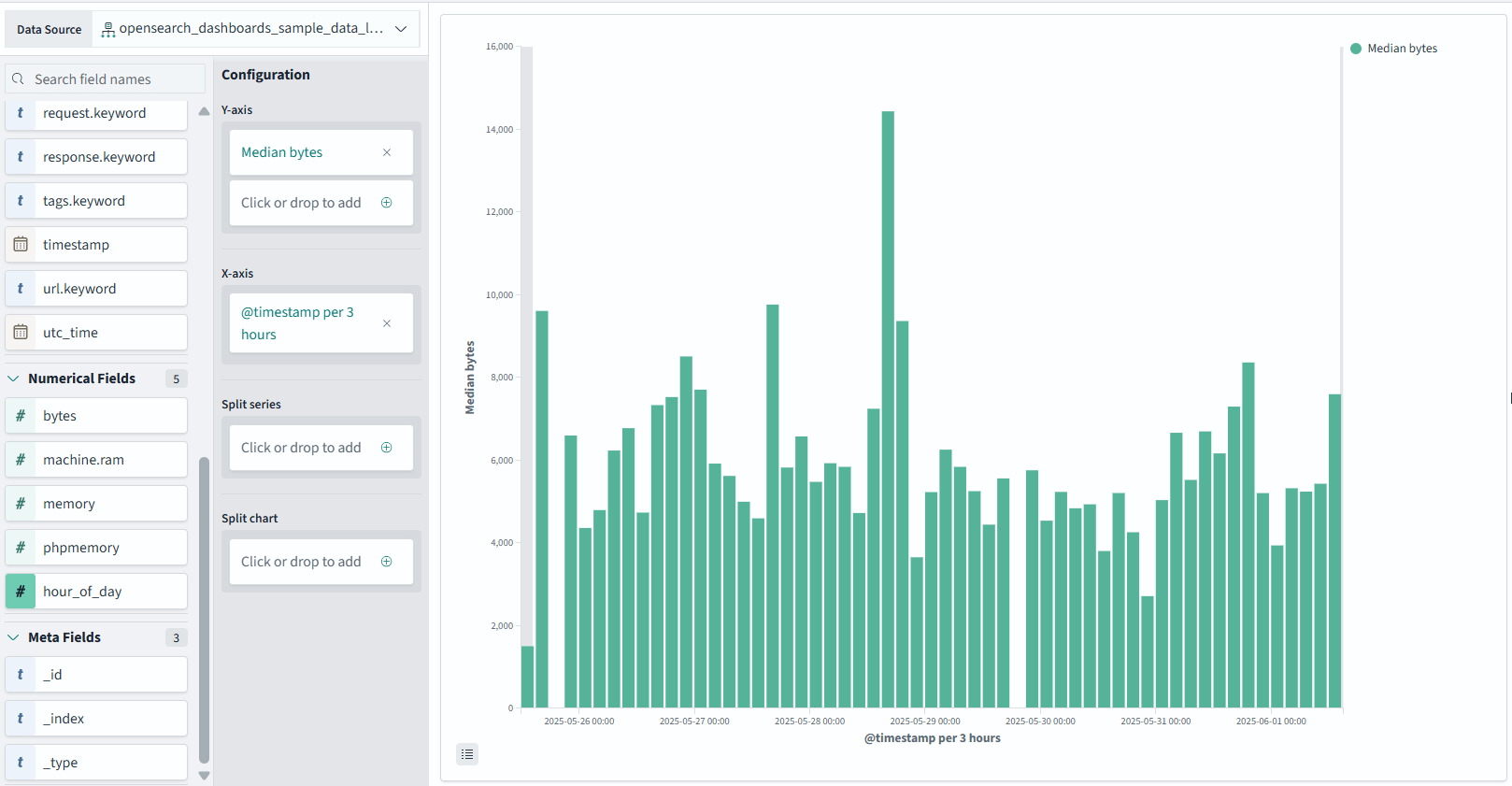The height and width of the screenshot is (786, 1512).
Task: Edit the @timestamp per 3 hours X-axis field
Action: [297, 323]
